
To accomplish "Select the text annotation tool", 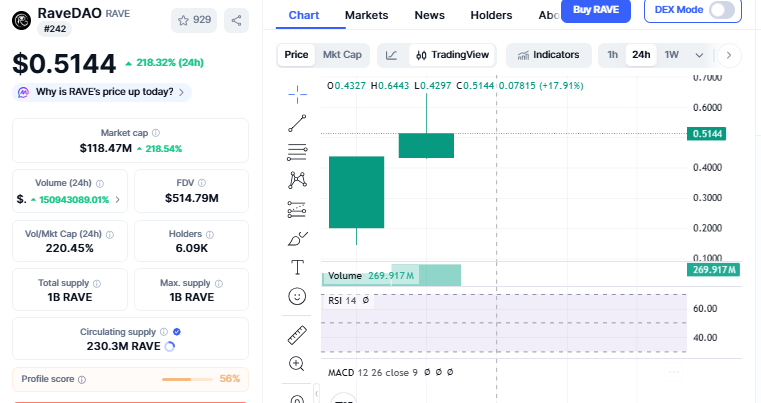I will [297, 267].
